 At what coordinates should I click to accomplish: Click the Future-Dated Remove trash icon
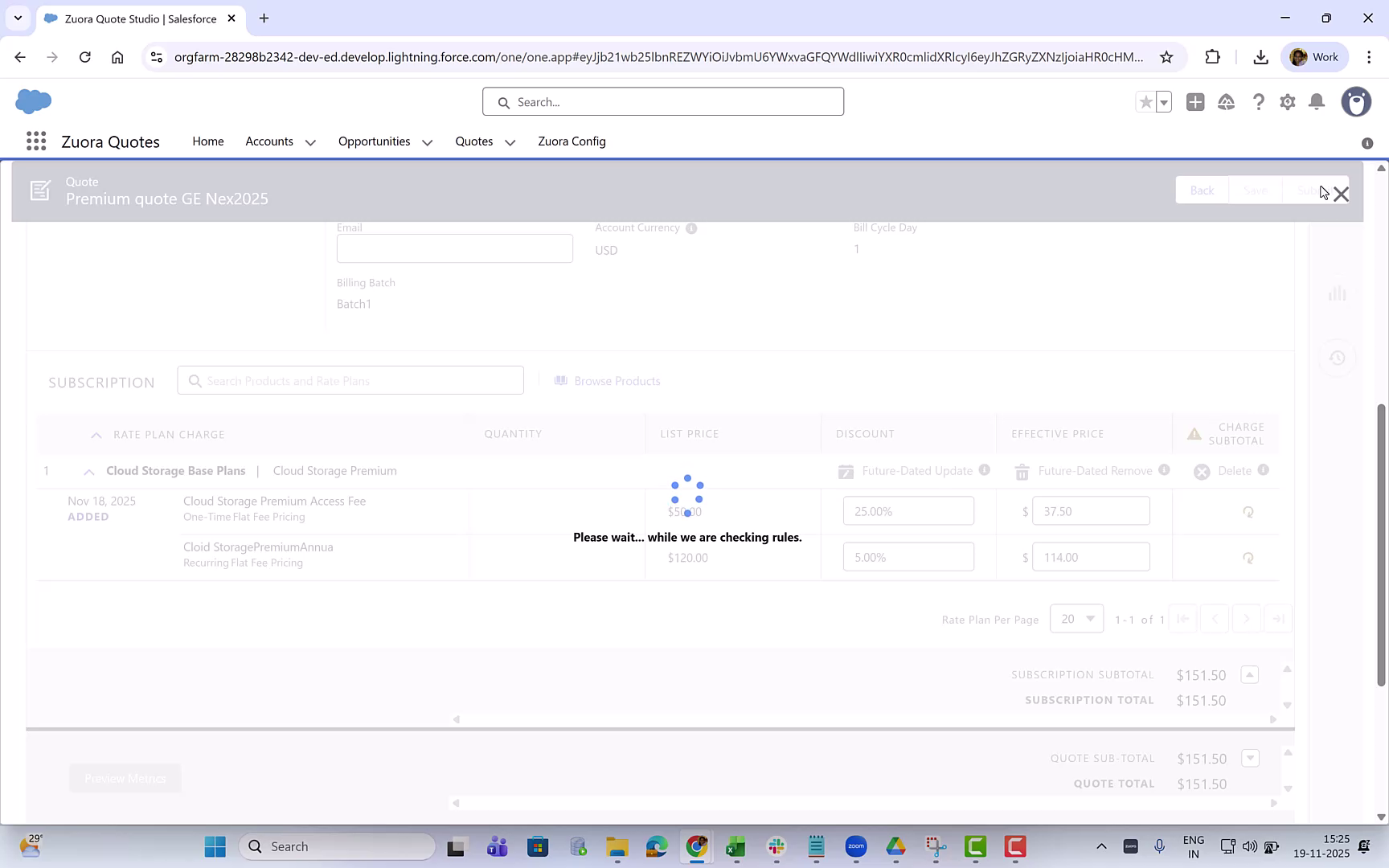point(1022,472)
